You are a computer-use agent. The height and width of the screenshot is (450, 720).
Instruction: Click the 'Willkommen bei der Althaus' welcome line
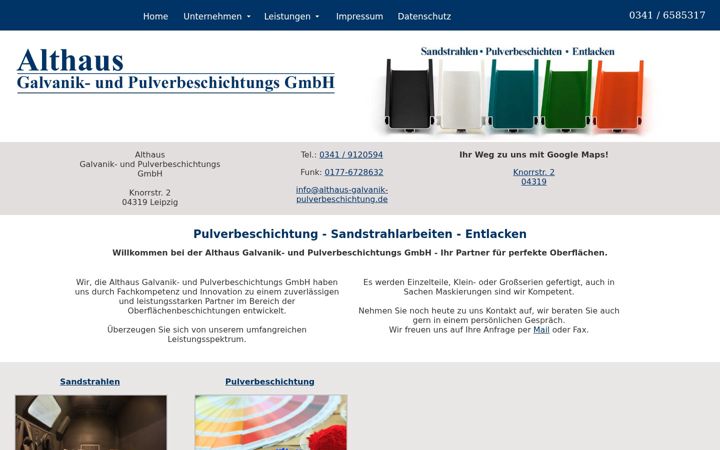tap(360, 253)
